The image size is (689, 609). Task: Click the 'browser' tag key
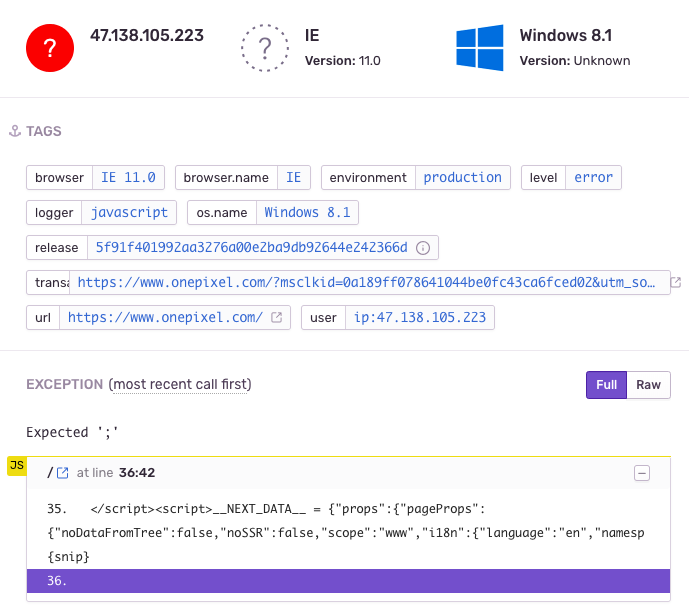pos(59,178)
